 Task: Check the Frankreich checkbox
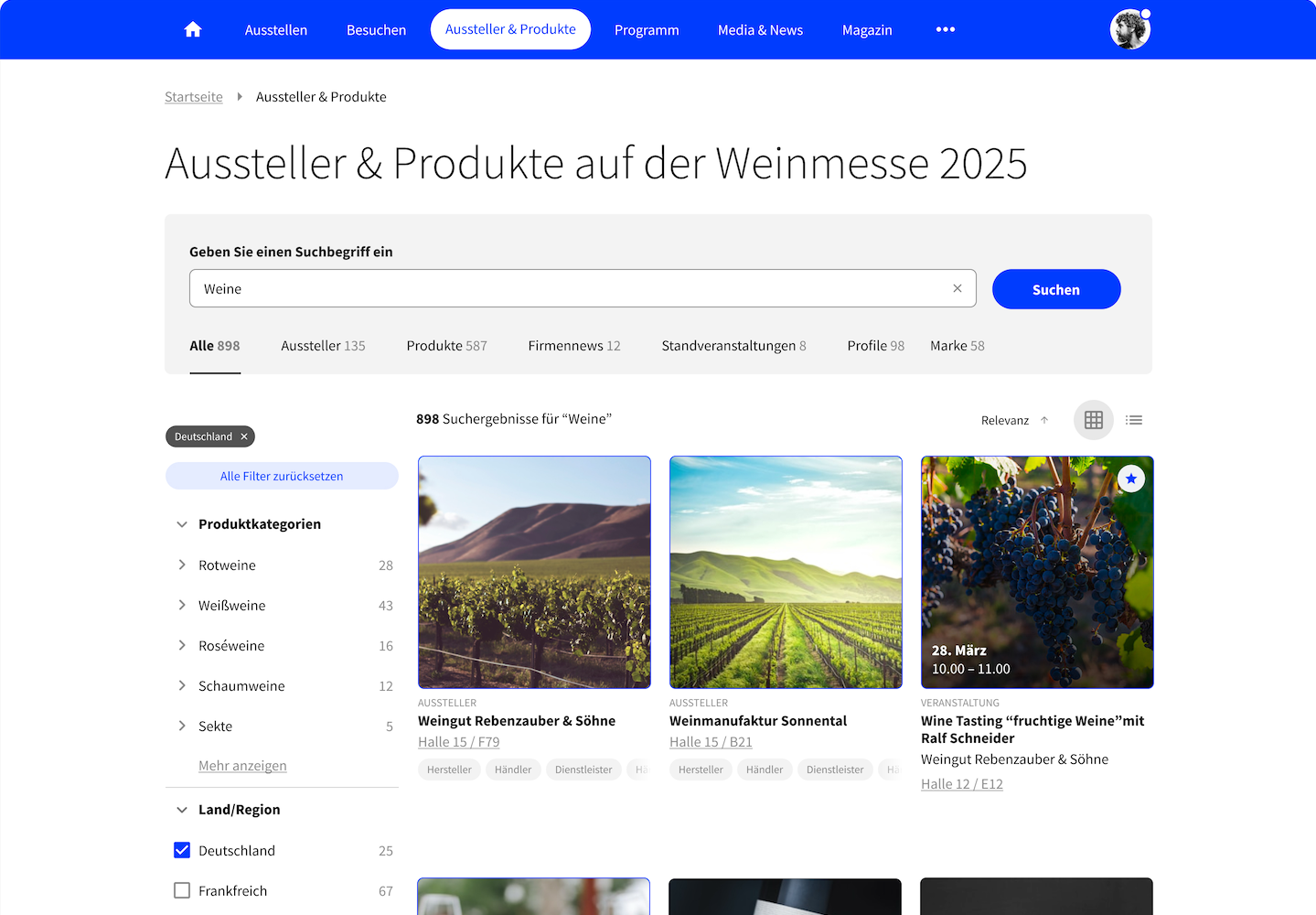pos(182,890)
